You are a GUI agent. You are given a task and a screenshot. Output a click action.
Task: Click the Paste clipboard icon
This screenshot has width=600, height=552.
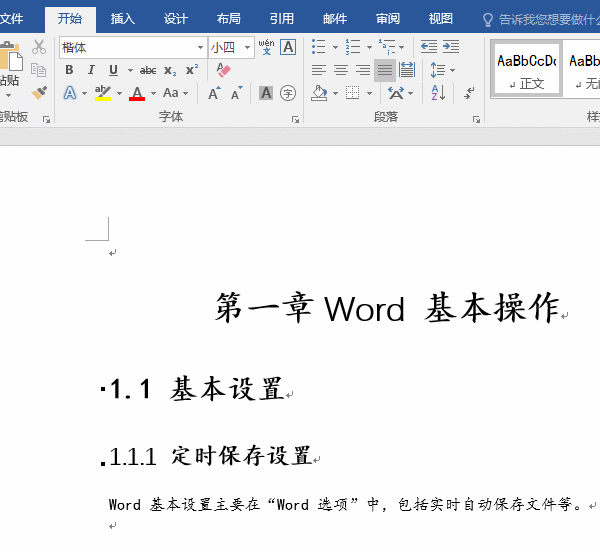[11, 57]
